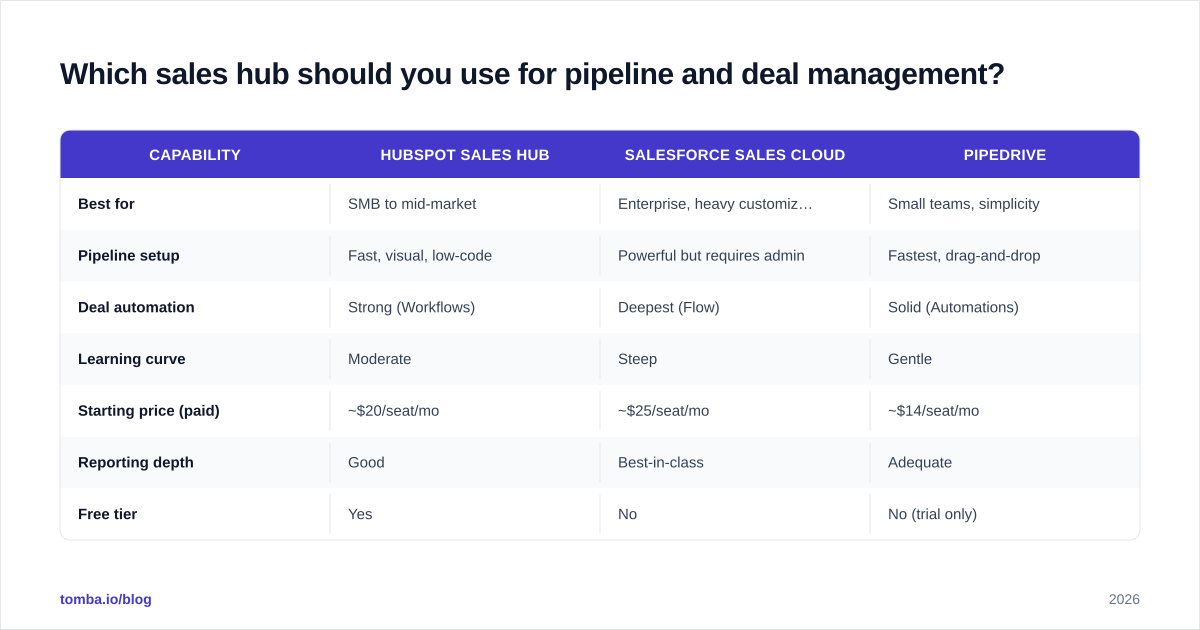Click the 'Powerful but requires admin' cell

(711, 256)
